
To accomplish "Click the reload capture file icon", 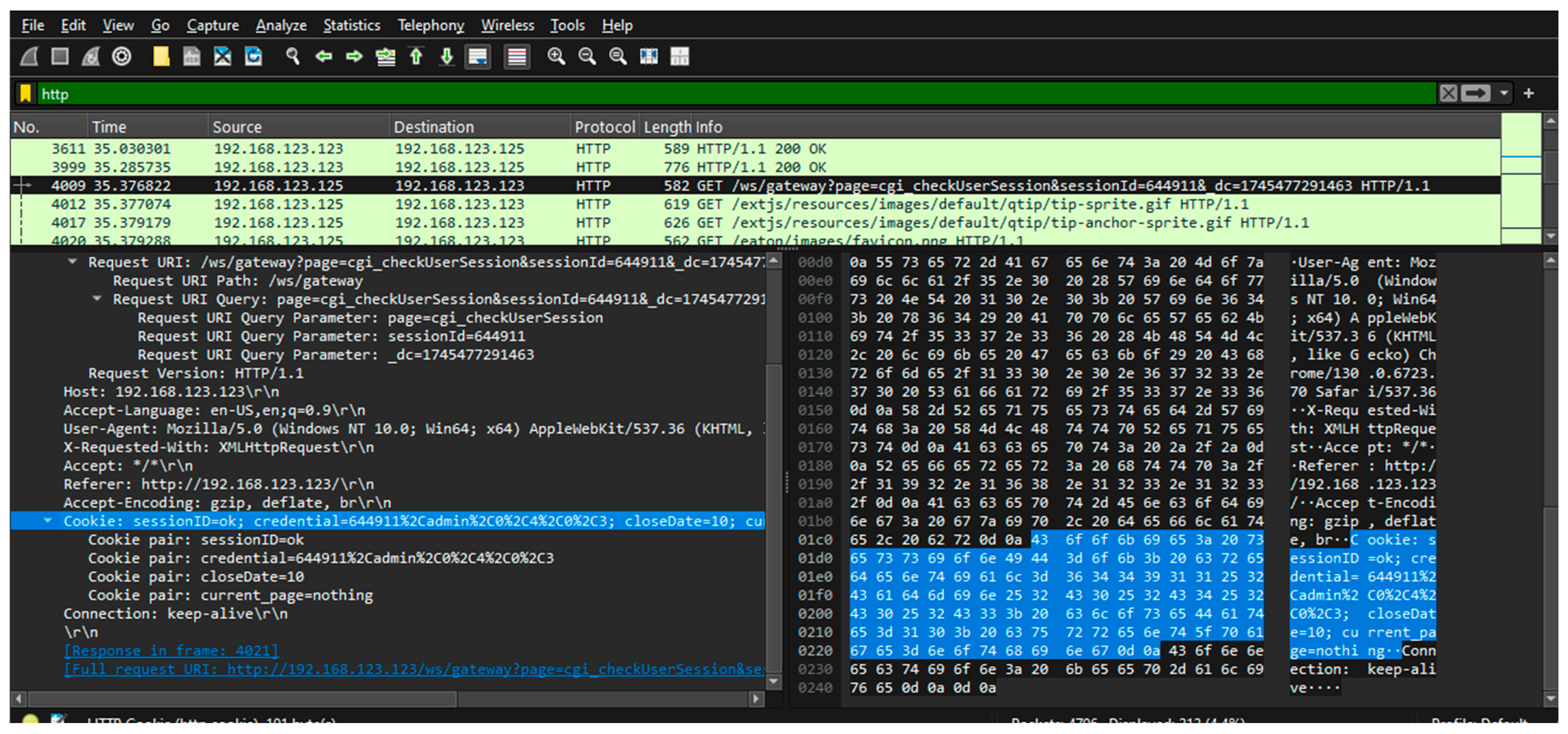I will point(253,56).
